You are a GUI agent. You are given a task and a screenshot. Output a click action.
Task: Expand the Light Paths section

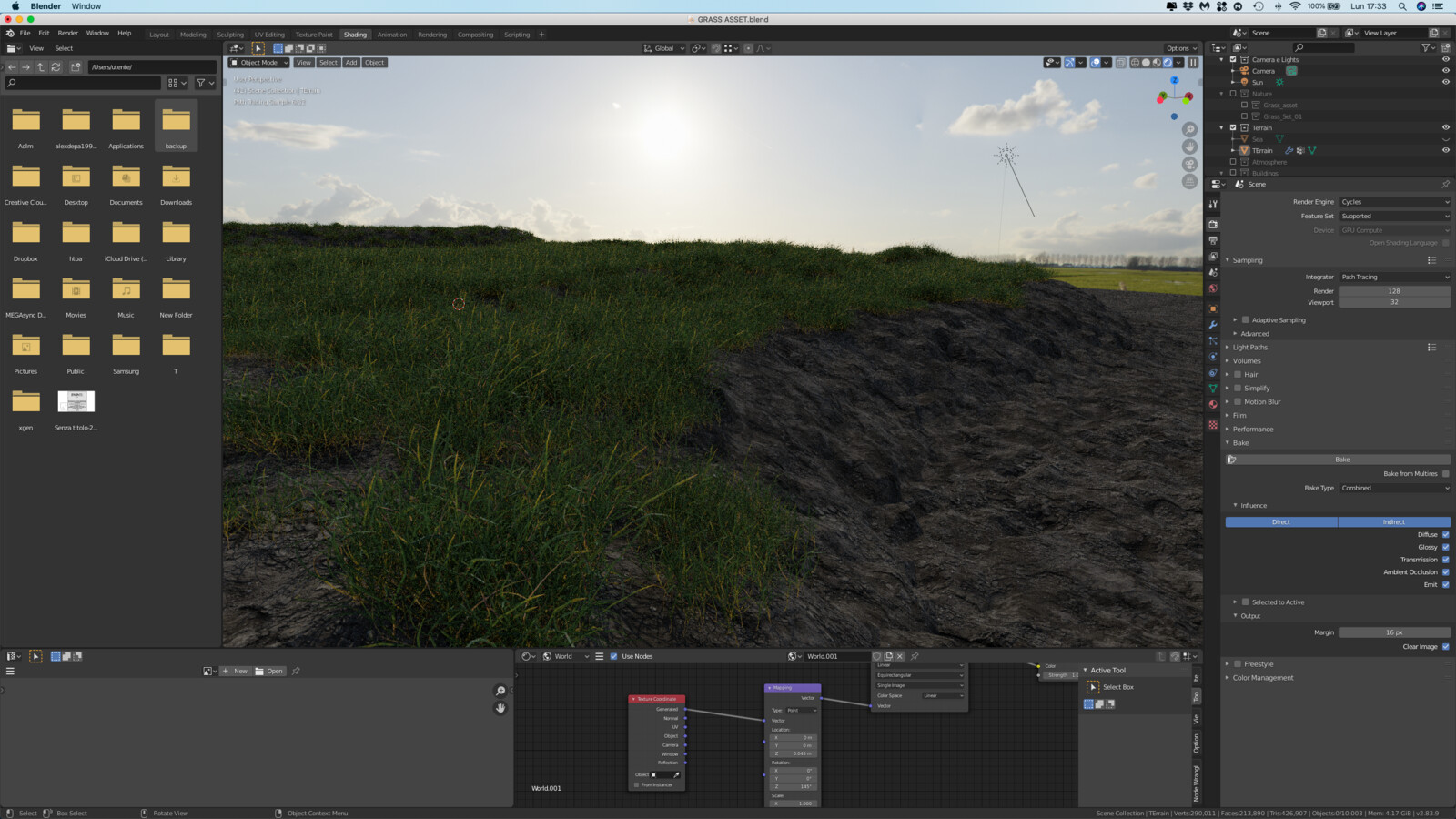[x=1249, y=347]
